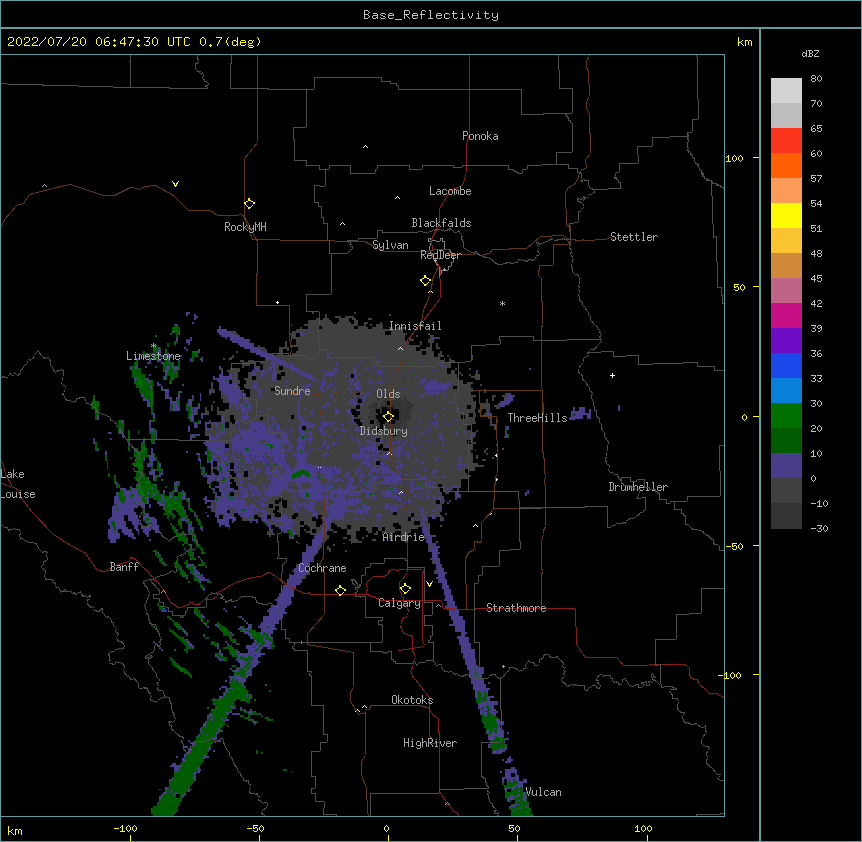Click the white asterisk marker east of Innisfail
The image size is (862, 842).
[x=502, y=303]
